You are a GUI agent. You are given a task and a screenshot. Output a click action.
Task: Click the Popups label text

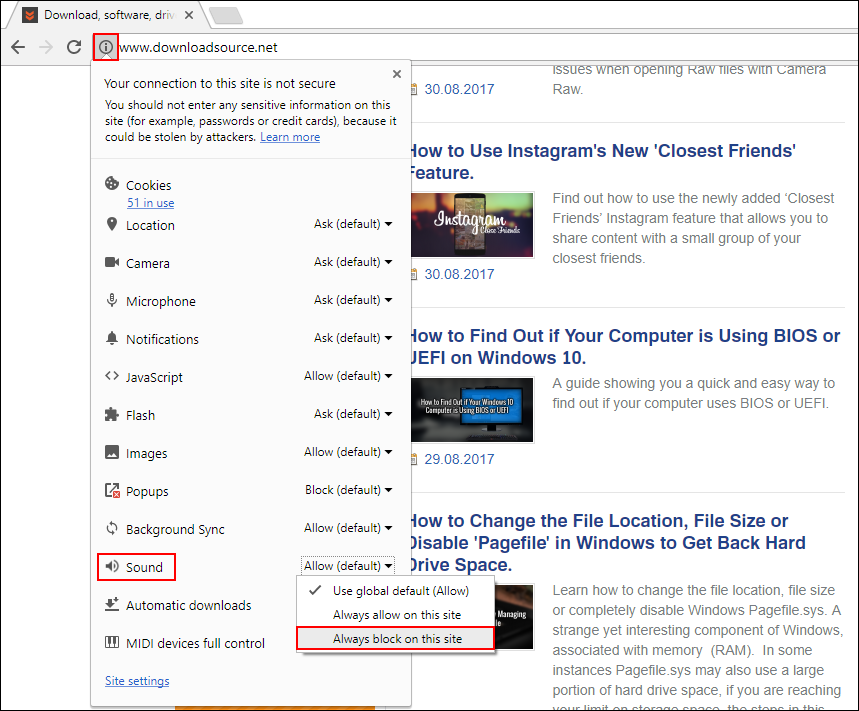pyautogui.click(x=147, y=491)
